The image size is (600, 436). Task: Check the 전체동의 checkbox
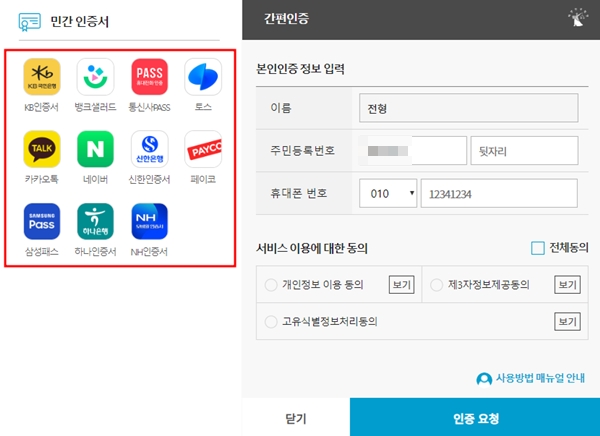[x=538, y=248]
